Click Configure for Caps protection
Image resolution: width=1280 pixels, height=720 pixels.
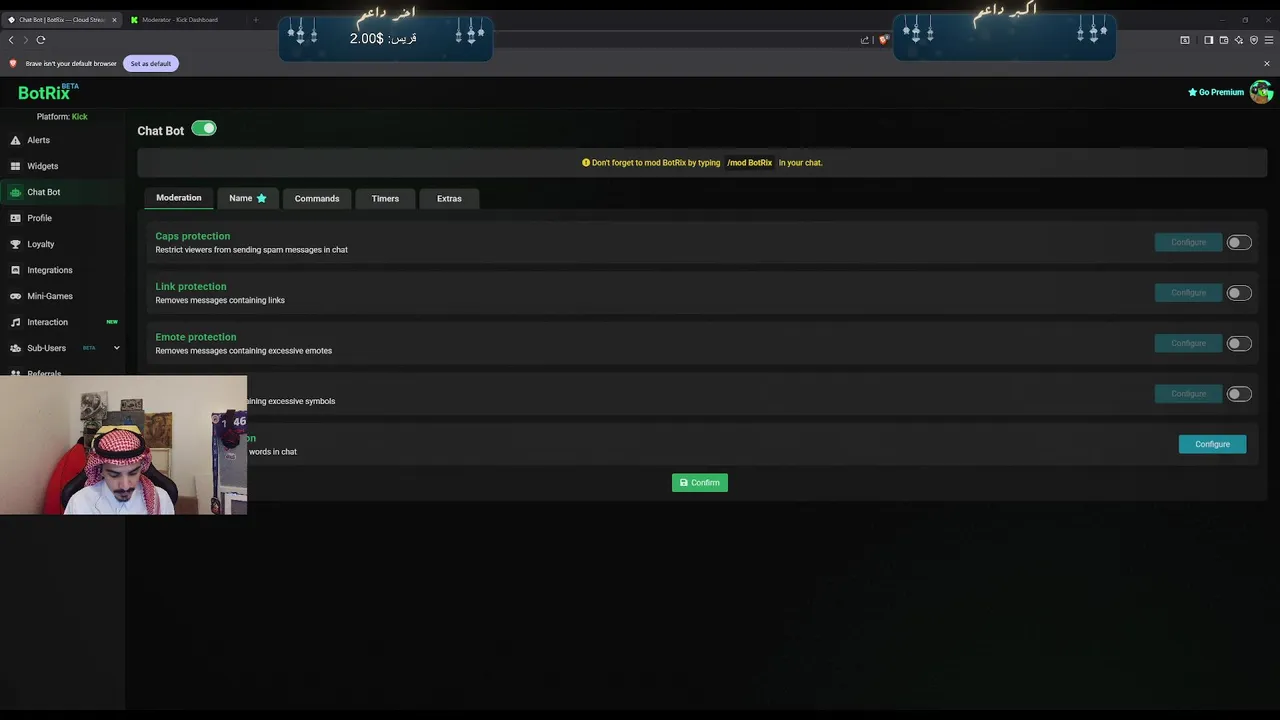pyautogui.click(x=1188, y=242)
